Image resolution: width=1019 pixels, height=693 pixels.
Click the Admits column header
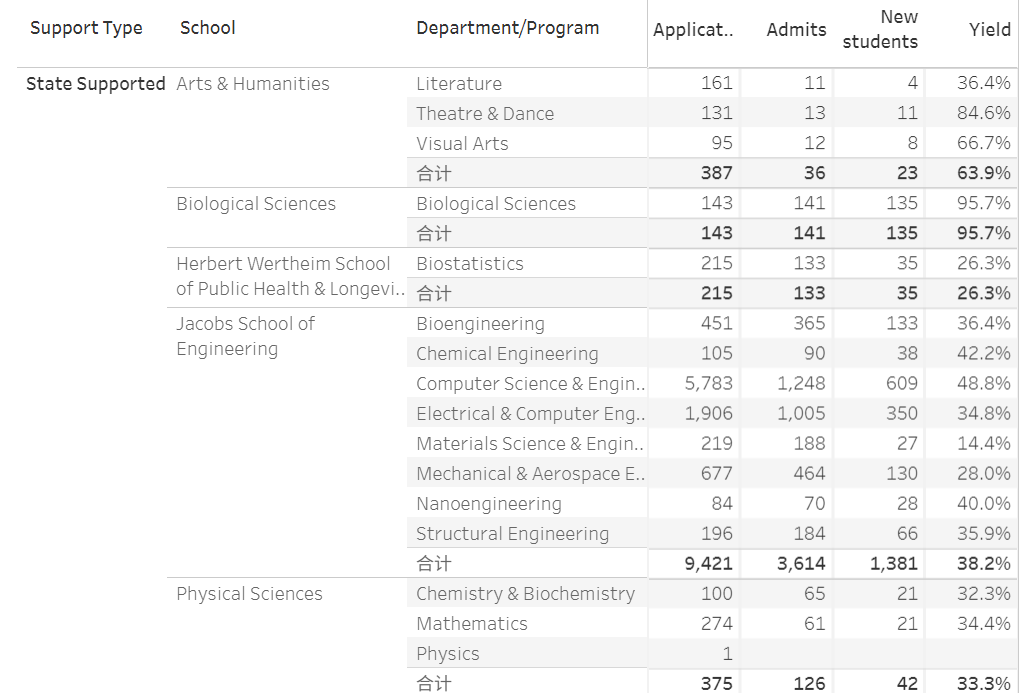pyautogui.click(x=796, y=30)
